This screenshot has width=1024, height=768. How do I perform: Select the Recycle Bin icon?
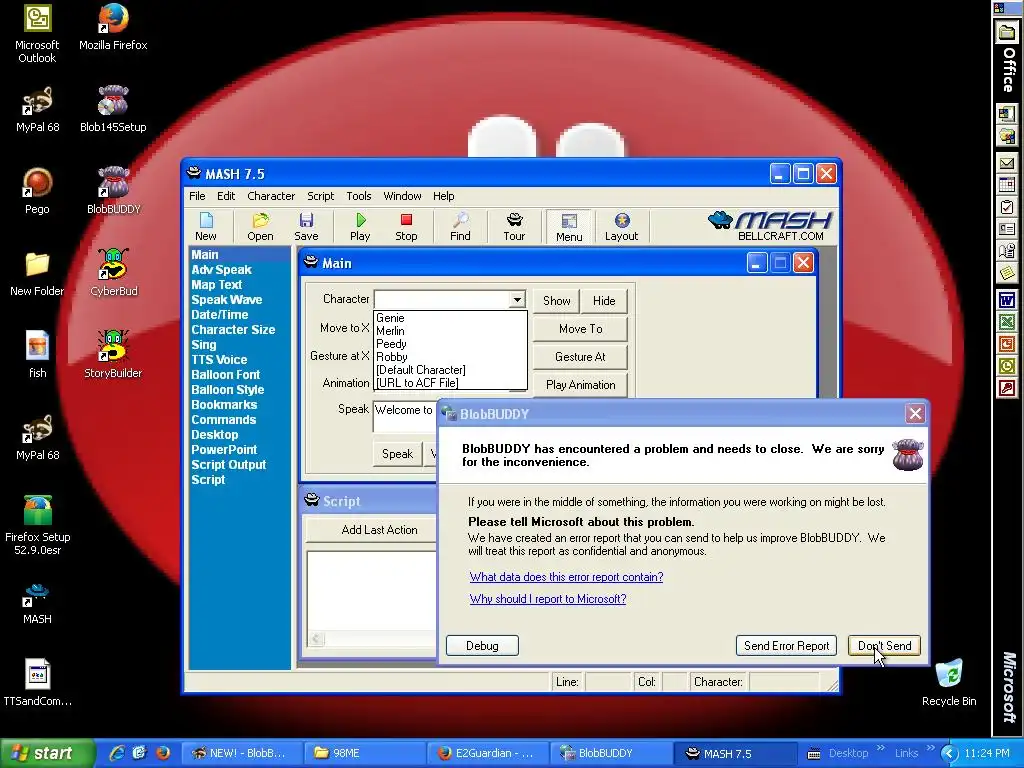(x=949, y=682)
